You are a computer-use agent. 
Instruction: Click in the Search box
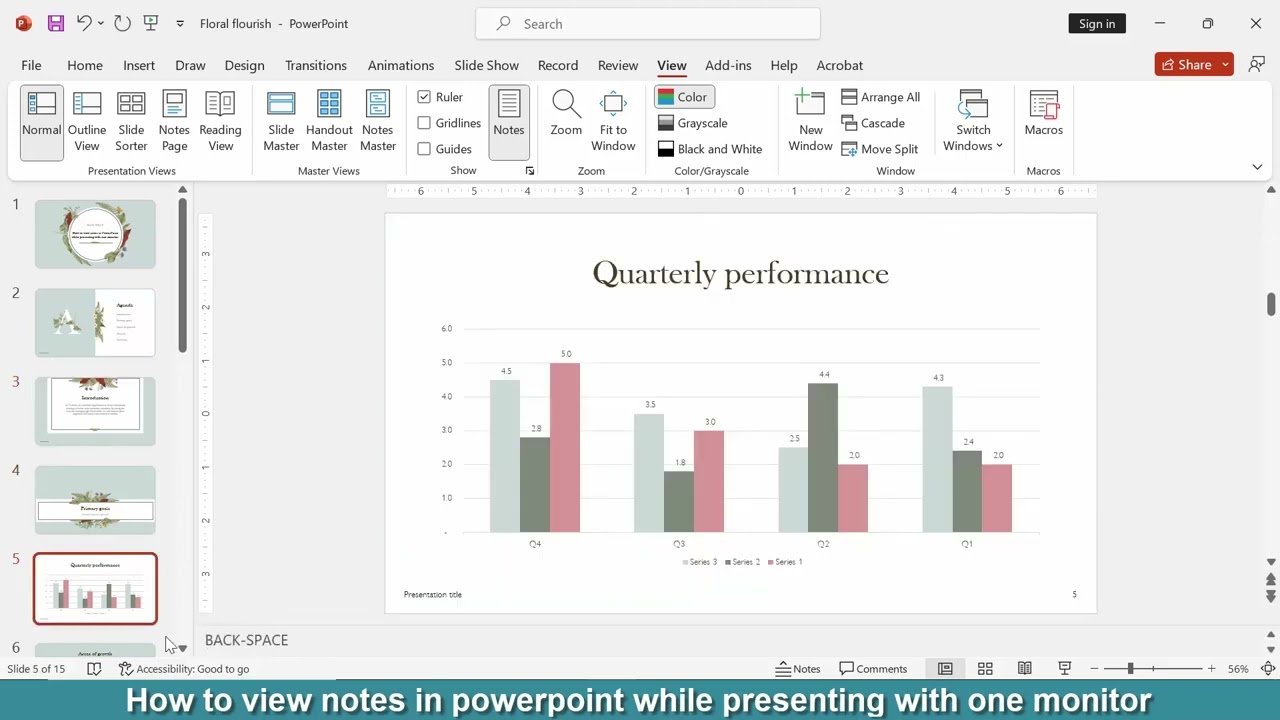point(648,23)
